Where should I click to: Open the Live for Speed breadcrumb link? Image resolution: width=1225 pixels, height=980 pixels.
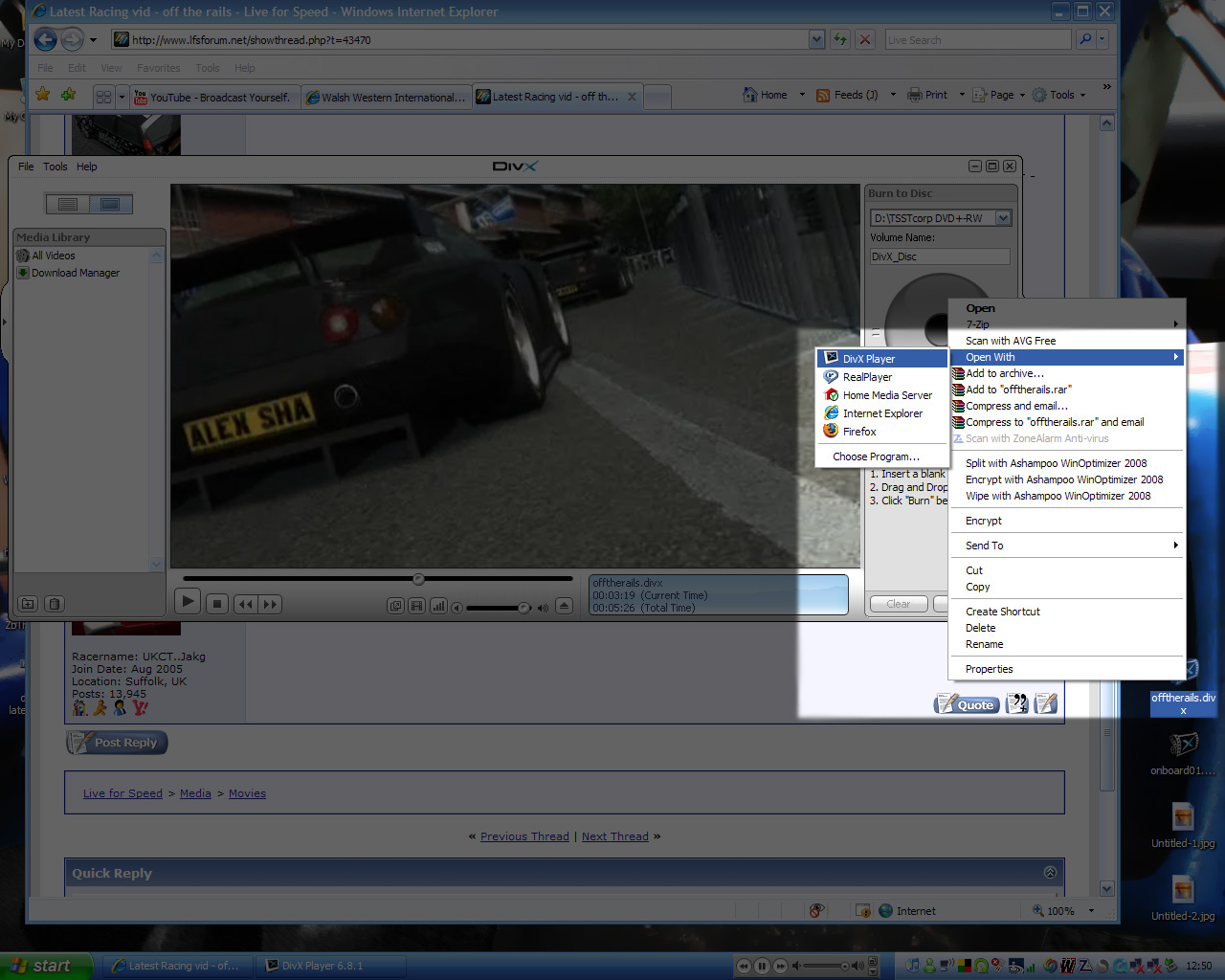122,793
